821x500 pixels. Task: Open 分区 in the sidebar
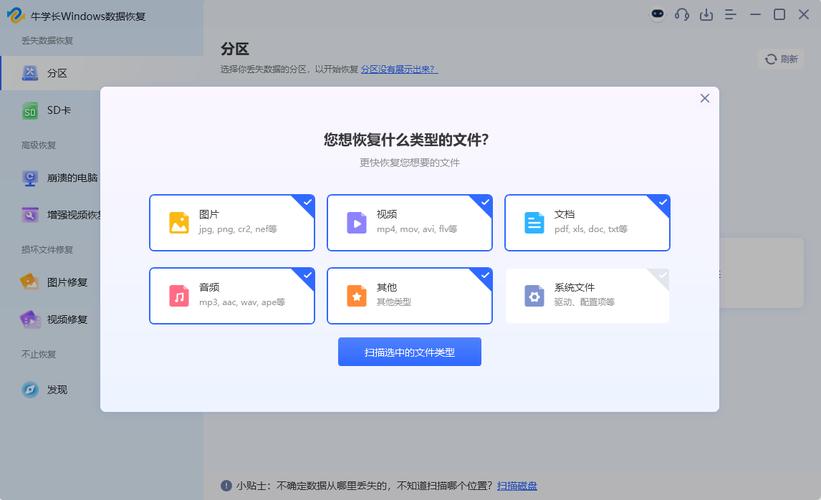pyautogui.click(x=102, y=73)
